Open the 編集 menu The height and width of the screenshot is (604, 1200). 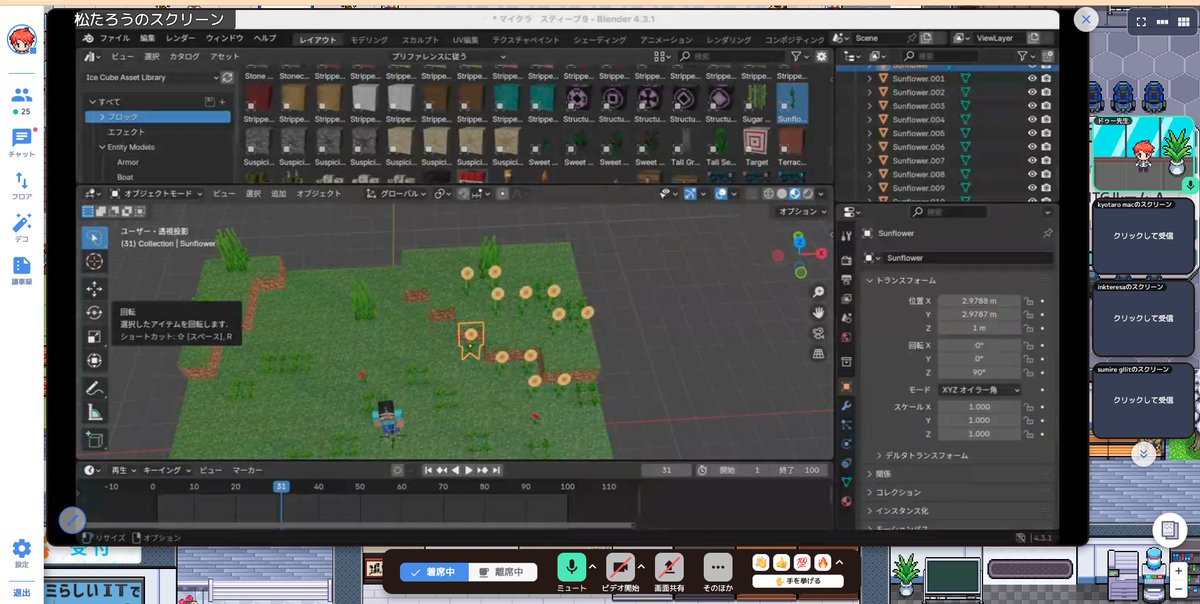(146, 39)
